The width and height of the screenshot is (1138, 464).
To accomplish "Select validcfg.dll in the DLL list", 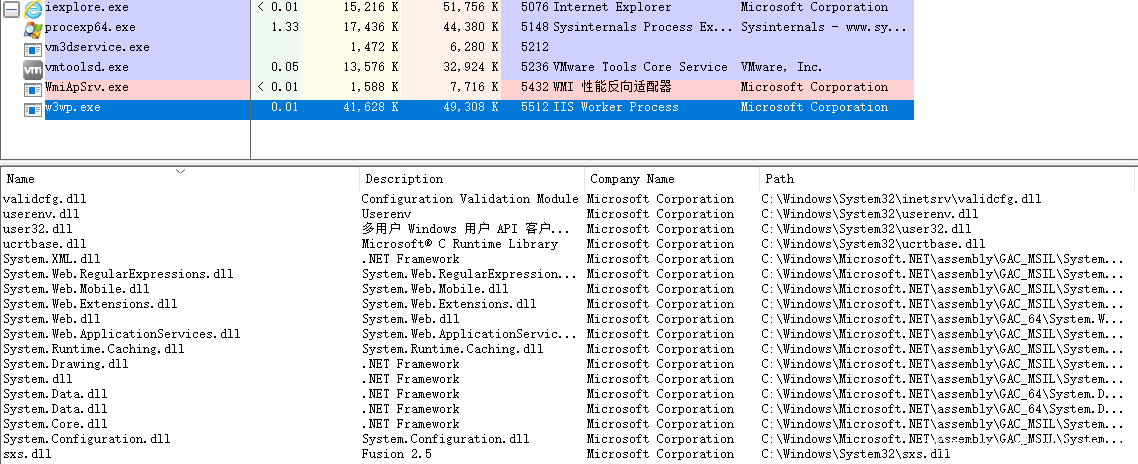I will pyautogui.click(x=45, y=199).
